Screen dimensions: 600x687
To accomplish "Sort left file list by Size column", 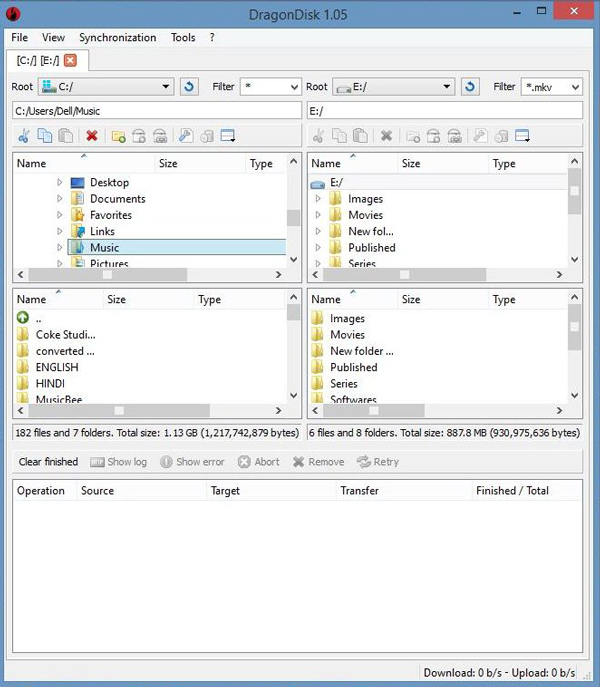I will click(x=148, y=299).
